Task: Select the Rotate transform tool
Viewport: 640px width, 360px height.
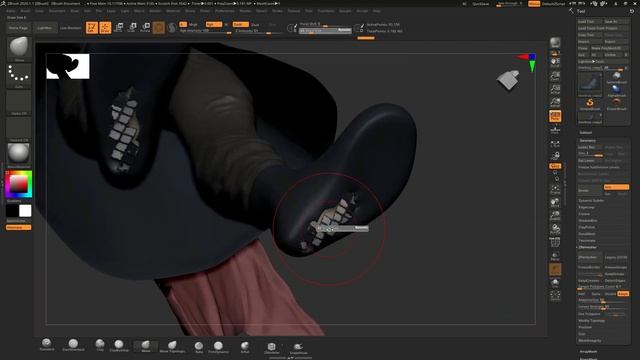Action: (x=145, y=27)
